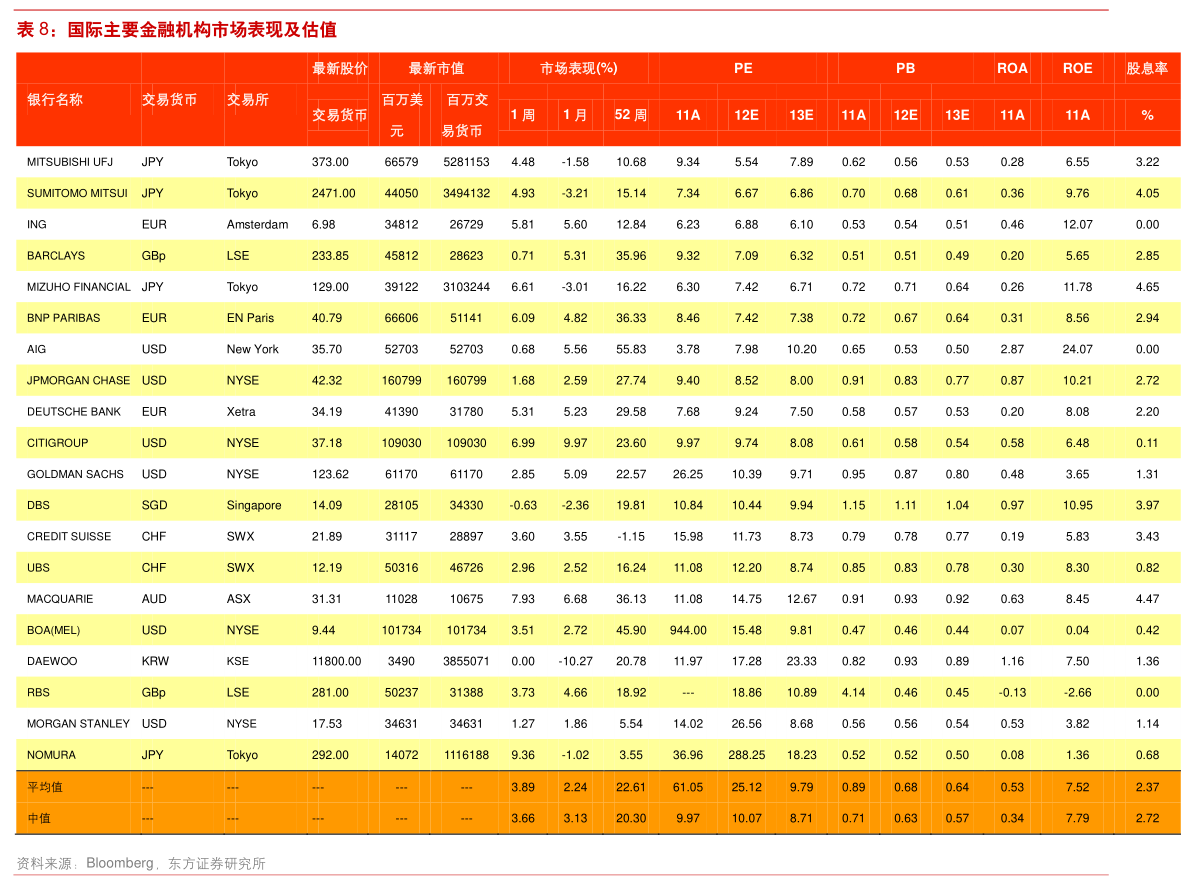Click the NOMURA row label
This screenshot has height=890, width=1191.
coord(52,754)
